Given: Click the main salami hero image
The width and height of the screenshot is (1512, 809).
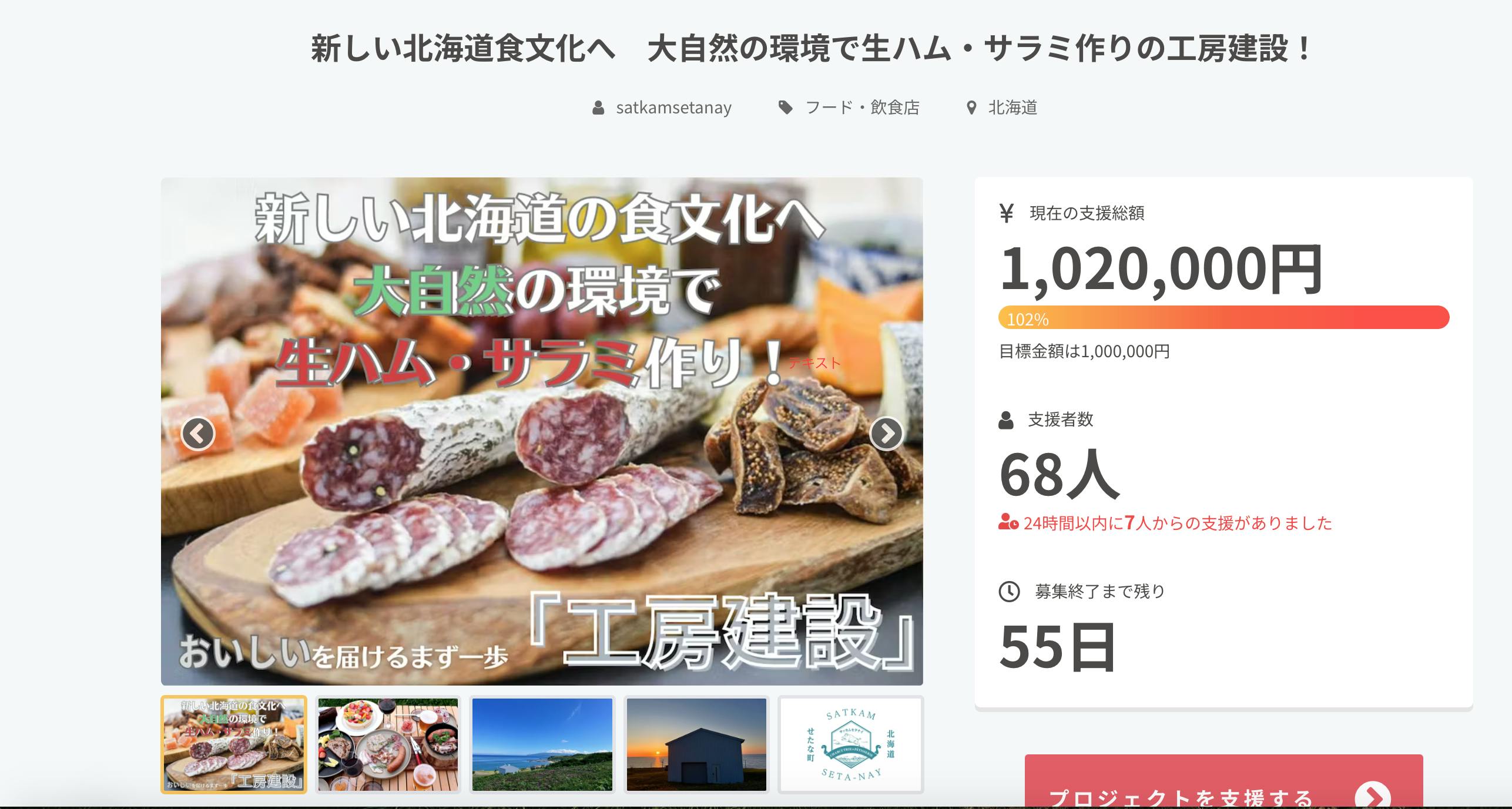Looking at the screenshot, I should [x=542, y=431].
